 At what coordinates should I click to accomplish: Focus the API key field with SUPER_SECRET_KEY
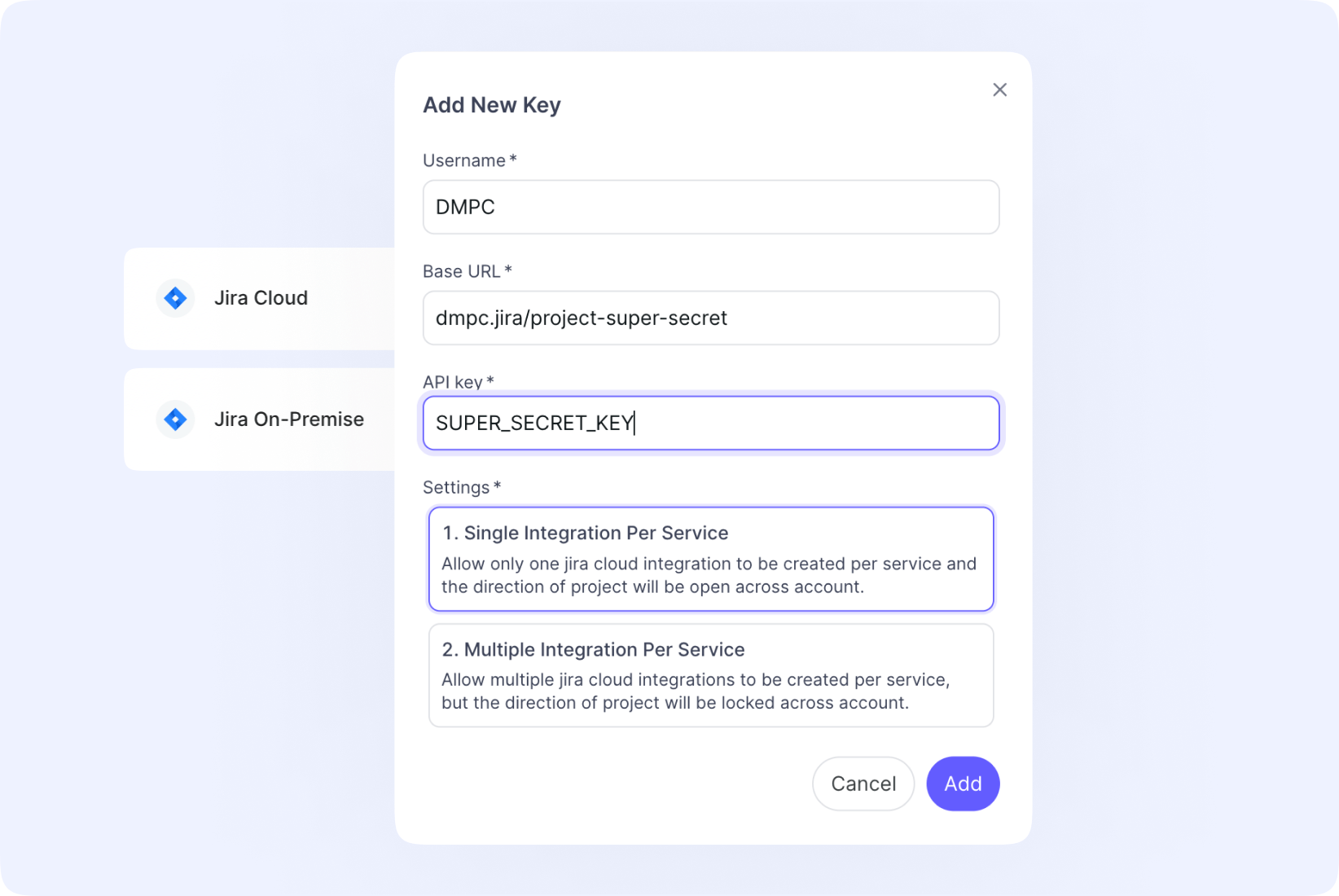coord(710,423)
